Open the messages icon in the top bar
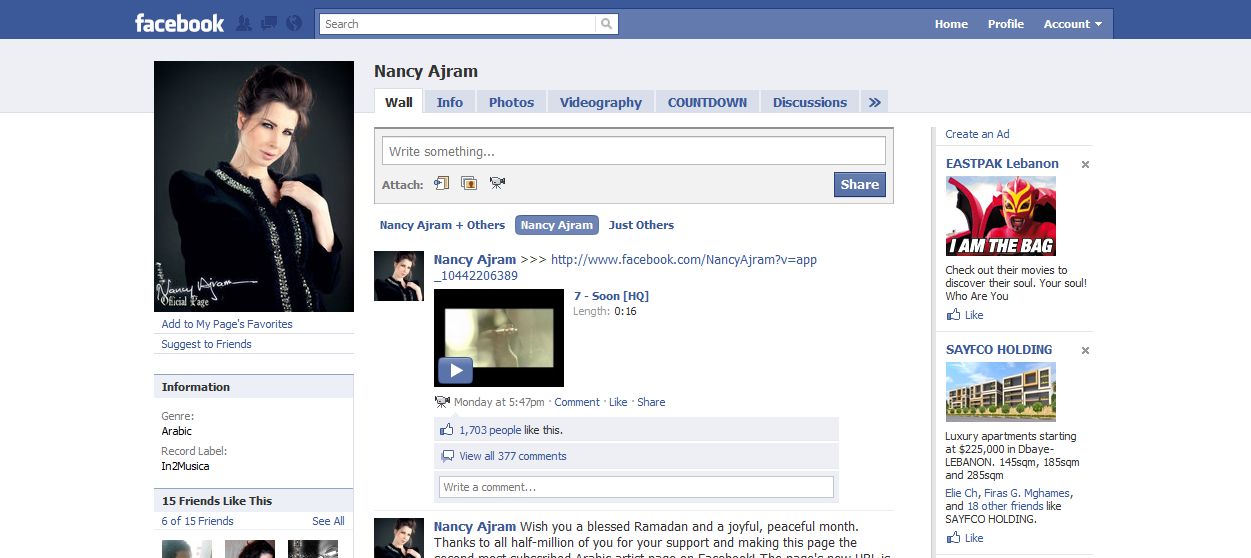Image resolution: width=1251 pixels, height=558 pixels. [269, 23]
